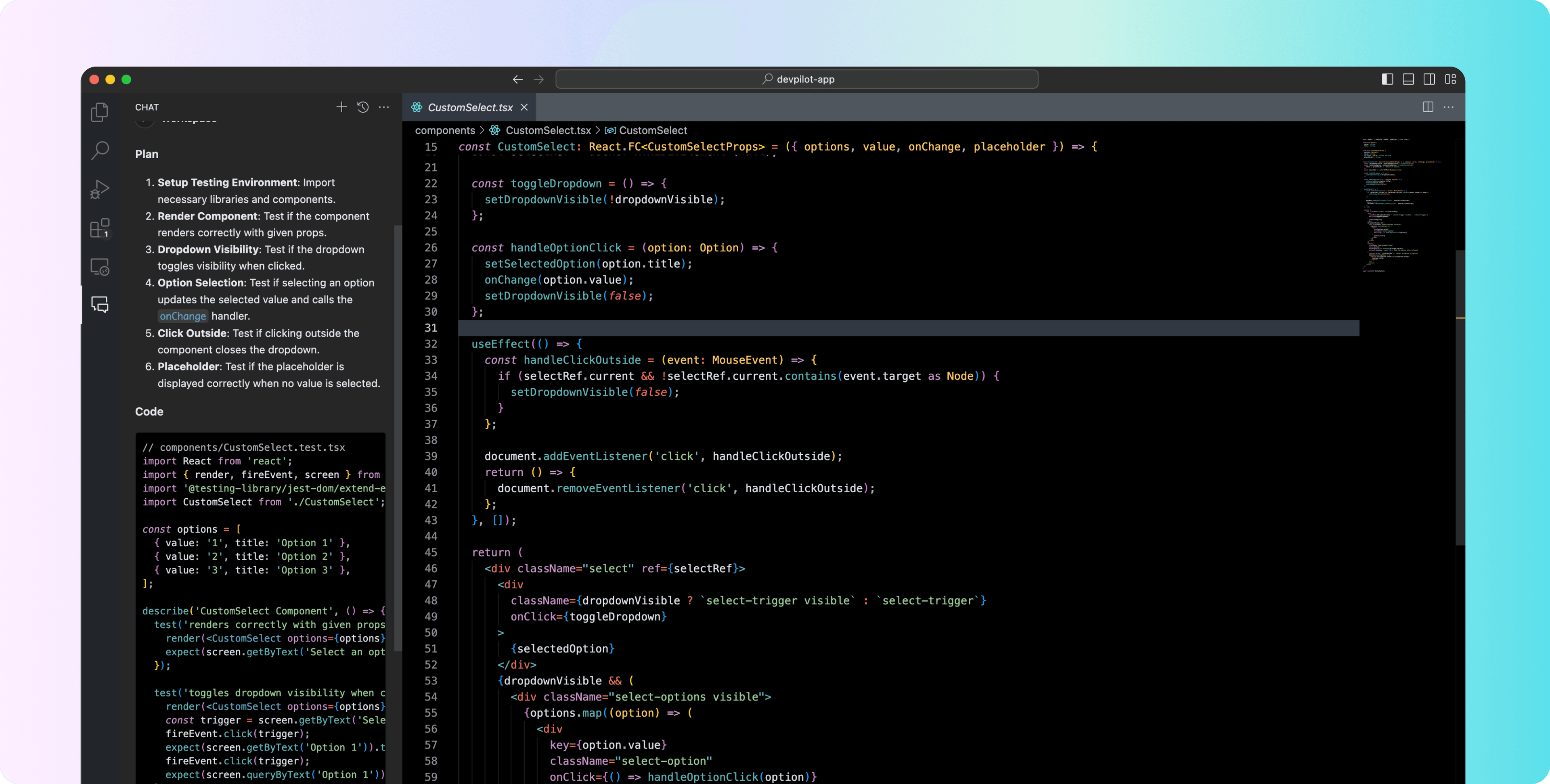The image size is (1550, 784).
Task: Click useEffect on line 32
Action: 501,344
